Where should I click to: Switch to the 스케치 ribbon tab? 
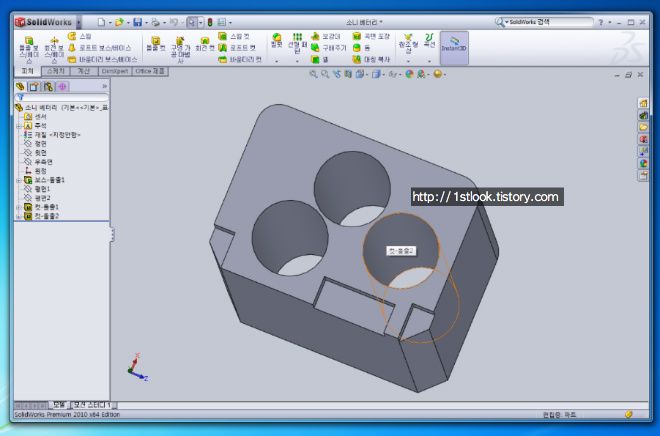(56, 71)
